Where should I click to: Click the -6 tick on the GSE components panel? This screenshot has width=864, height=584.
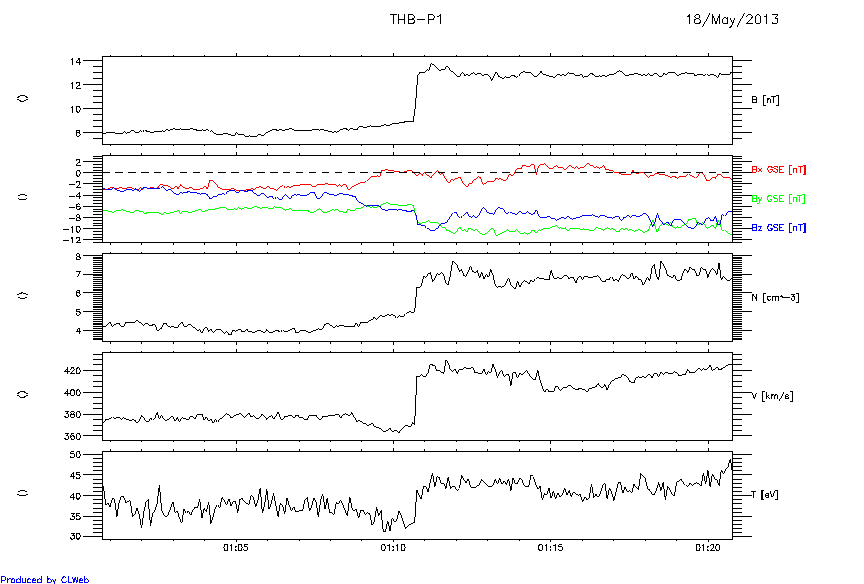pos(75,207)
